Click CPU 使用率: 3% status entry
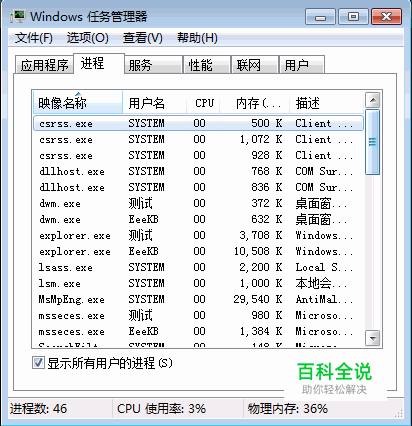Screen dimensions: 412x426 162,409
